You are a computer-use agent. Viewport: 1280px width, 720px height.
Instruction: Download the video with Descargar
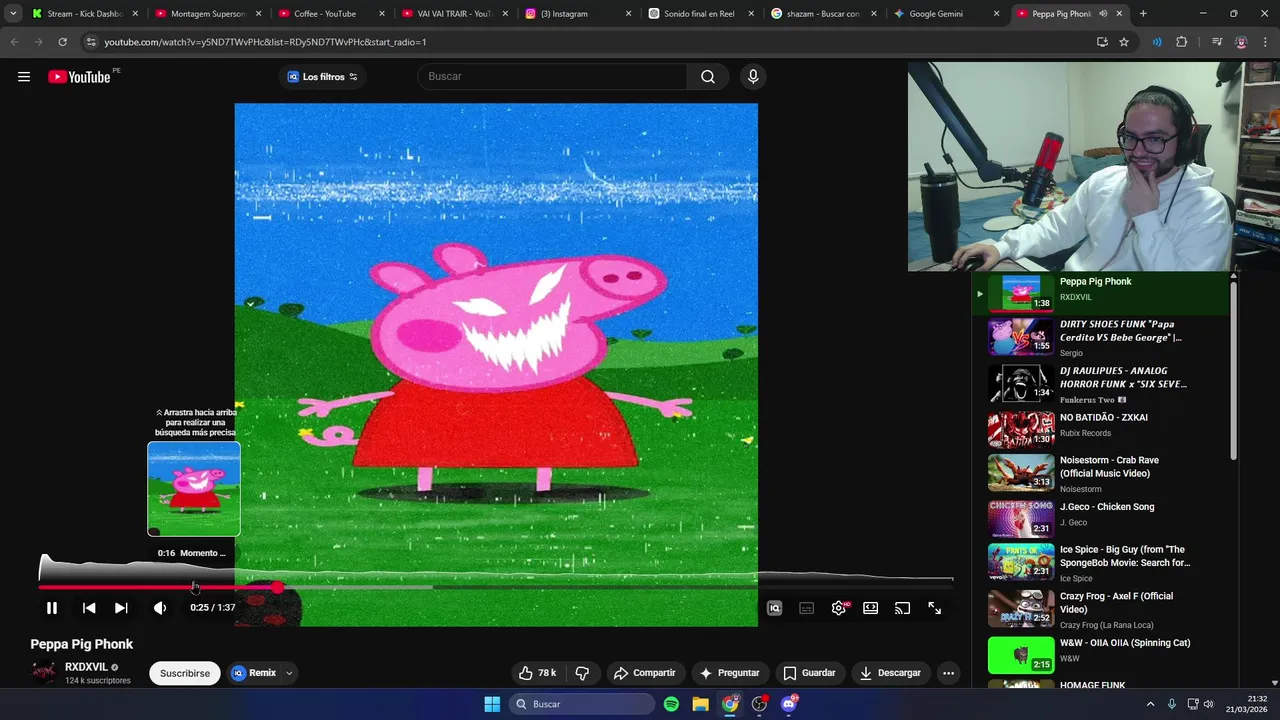[890, 673]
